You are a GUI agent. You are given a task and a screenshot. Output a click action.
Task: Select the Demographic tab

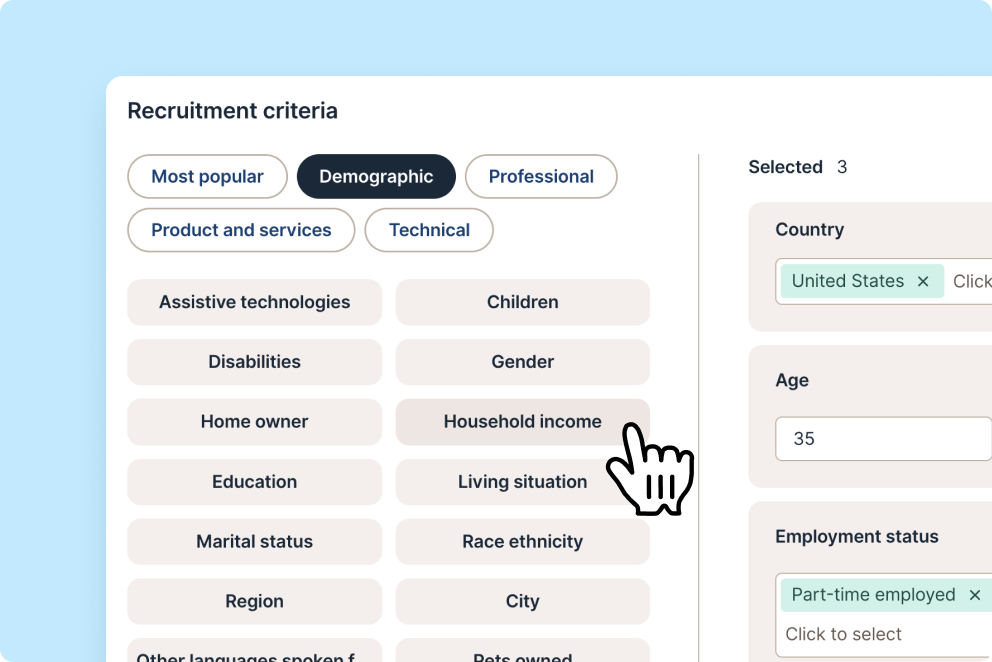376,177
